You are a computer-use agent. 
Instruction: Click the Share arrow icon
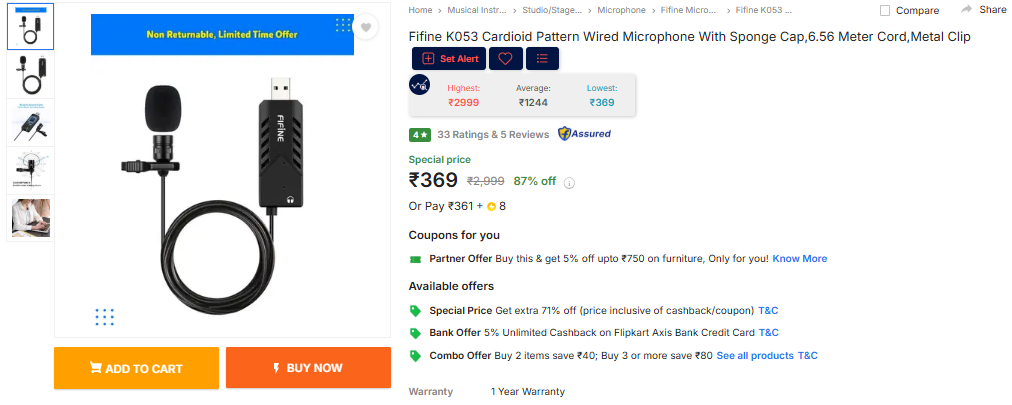click(967, 9)
